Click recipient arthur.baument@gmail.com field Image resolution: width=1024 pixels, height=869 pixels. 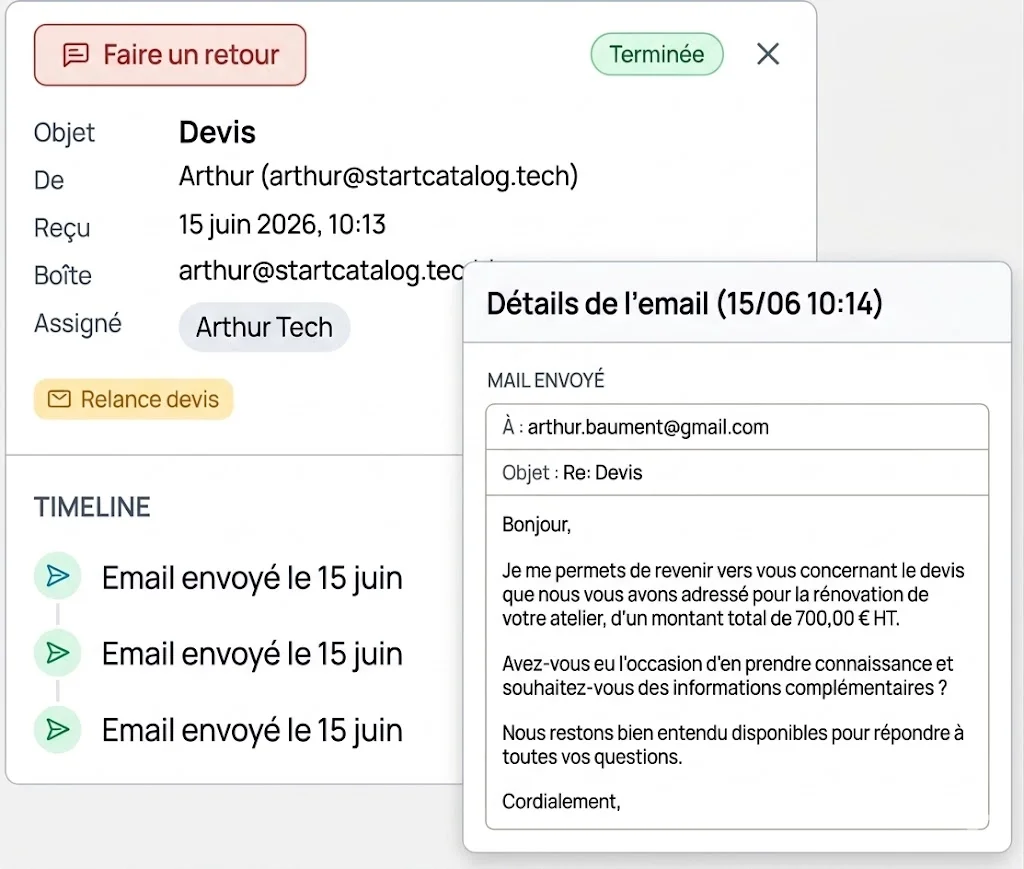coord(737,427)
